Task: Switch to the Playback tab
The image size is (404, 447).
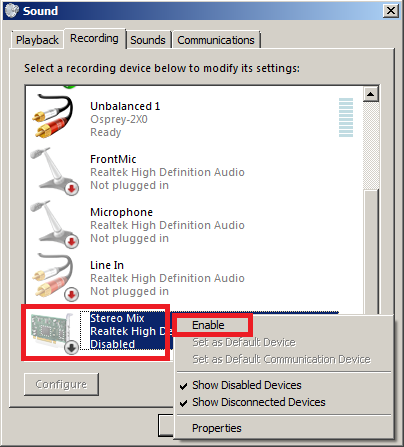Action: click(37, 40)
